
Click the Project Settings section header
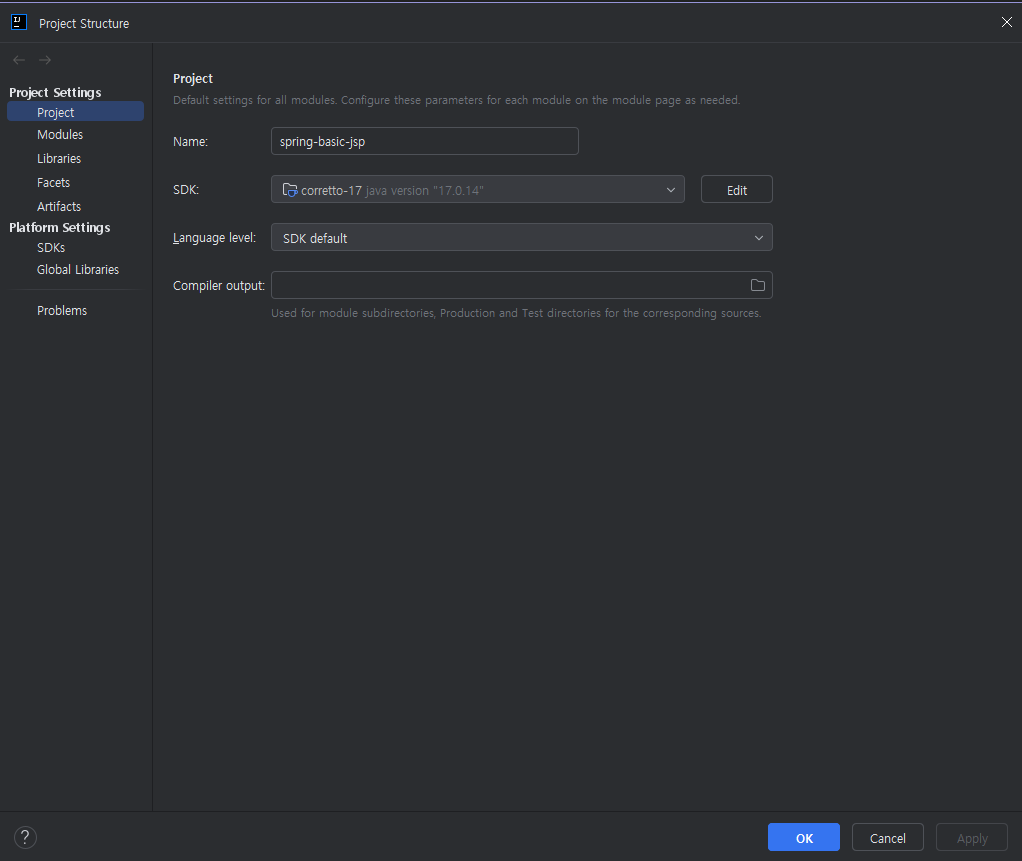tap(55, 93)
